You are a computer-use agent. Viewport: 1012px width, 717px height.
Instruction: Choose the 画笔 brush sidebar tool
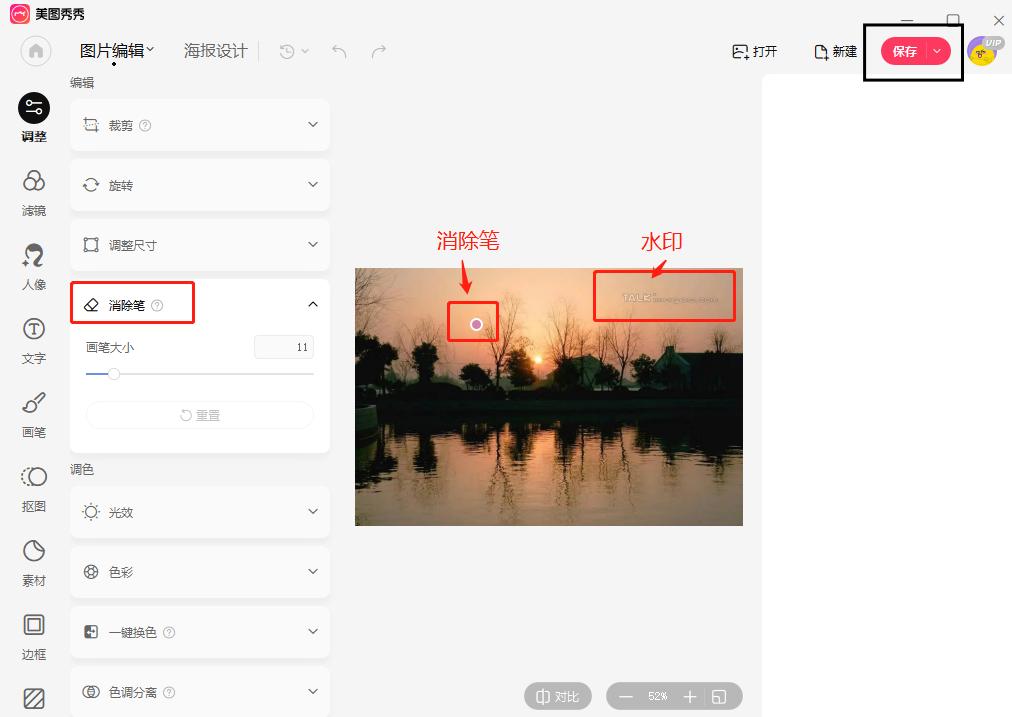point(34,414)
